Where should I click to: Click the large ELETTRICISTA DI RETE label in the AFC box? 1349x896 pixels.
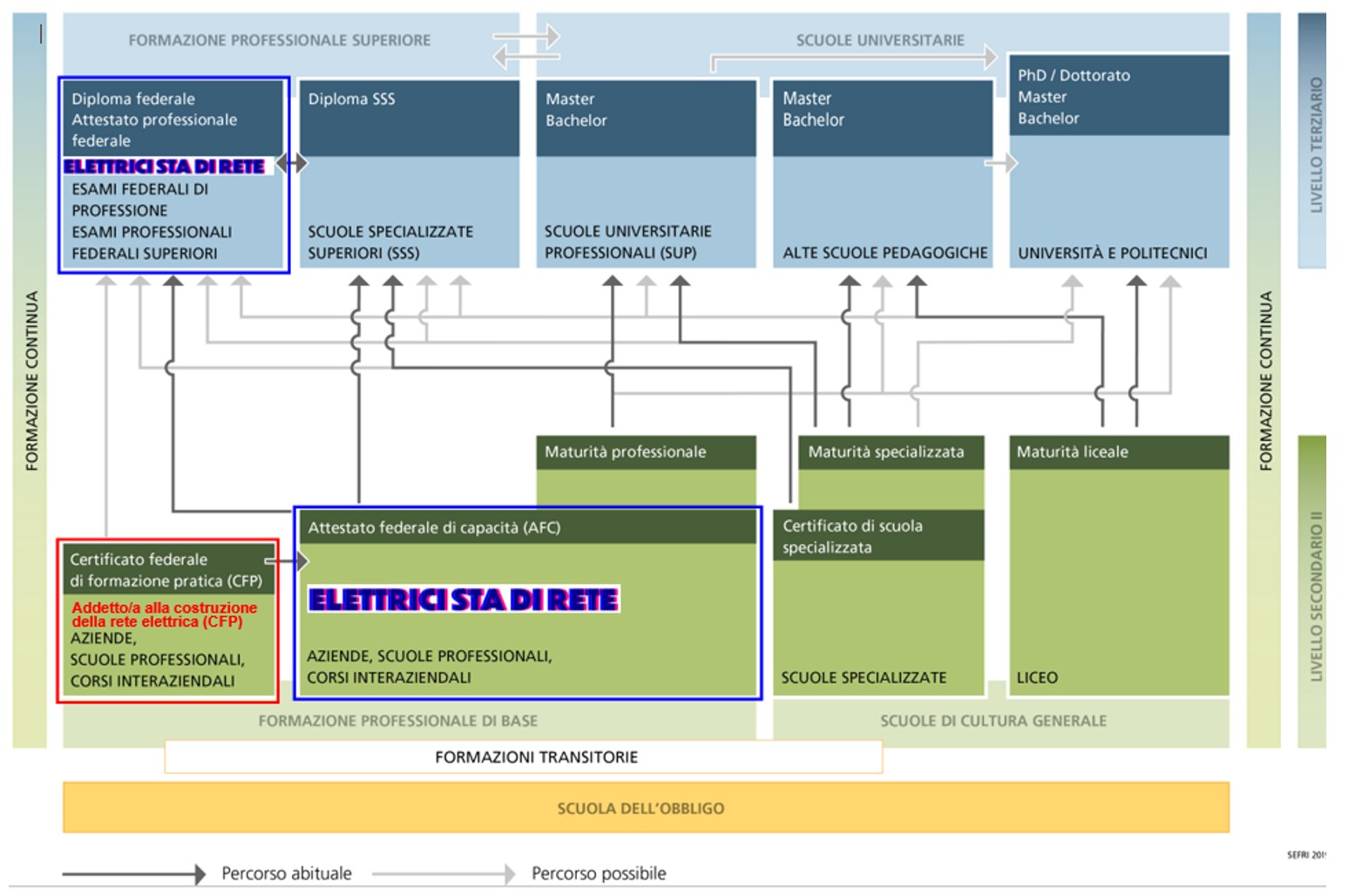(464, 600)
